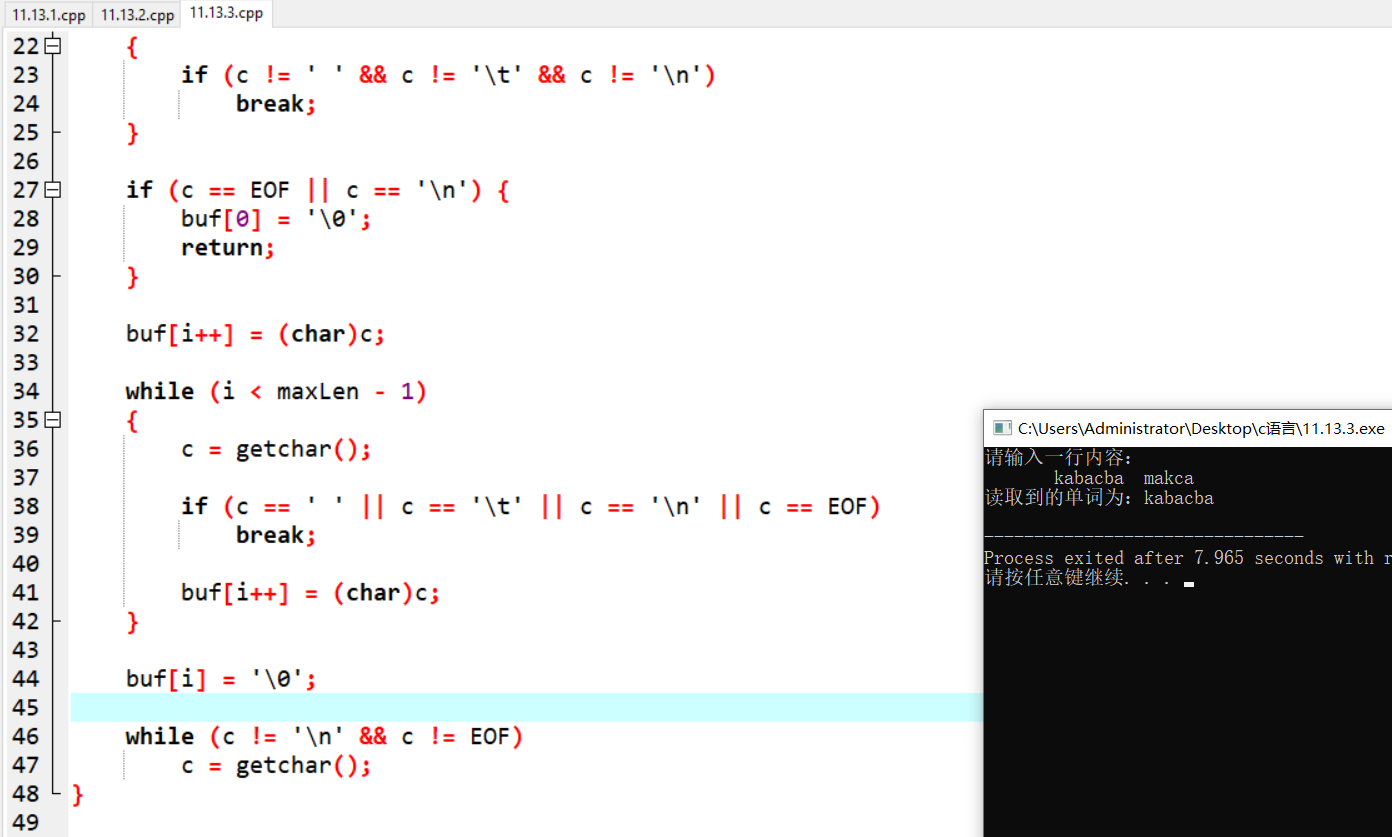Switch to the 11.13.1.cpp tab
The height and width of the screenshot is (837, 1392).
(47, 15)
